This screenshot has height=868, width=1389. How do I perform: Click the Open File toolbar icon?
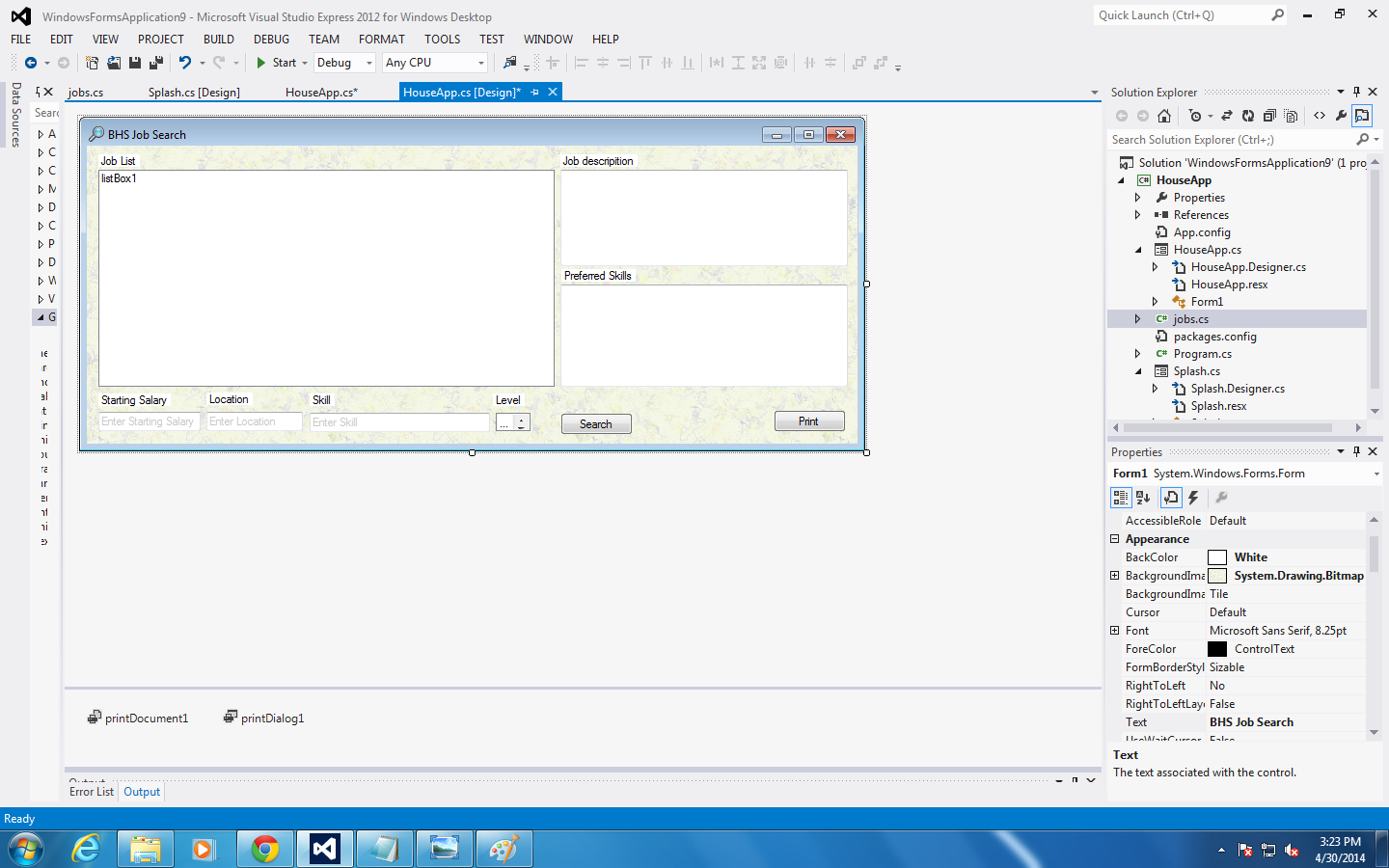pyautogui.click(x=114, y=63)
